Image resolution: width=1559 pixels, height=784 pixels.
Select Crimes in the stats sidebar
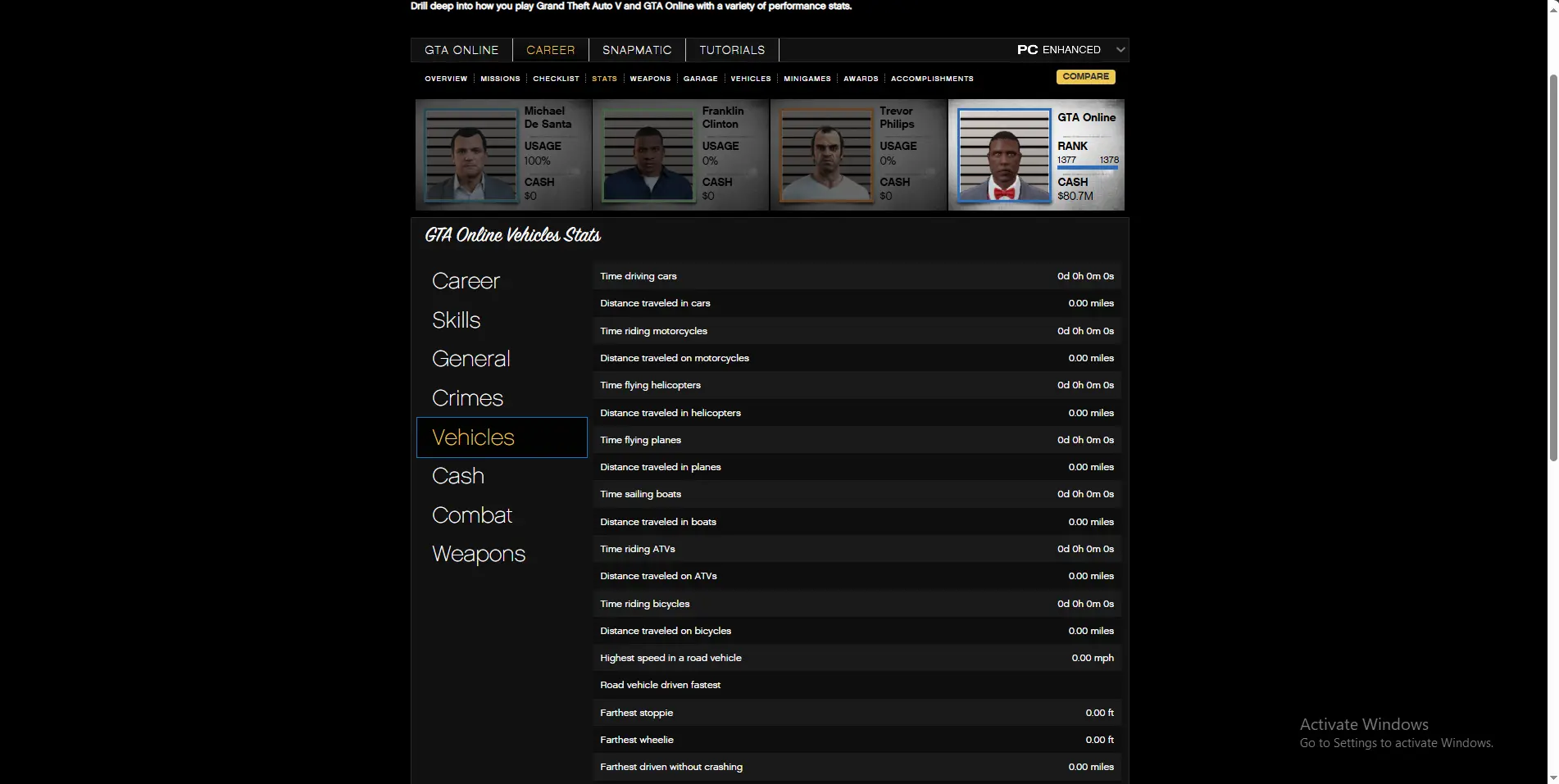pos(467,398)
